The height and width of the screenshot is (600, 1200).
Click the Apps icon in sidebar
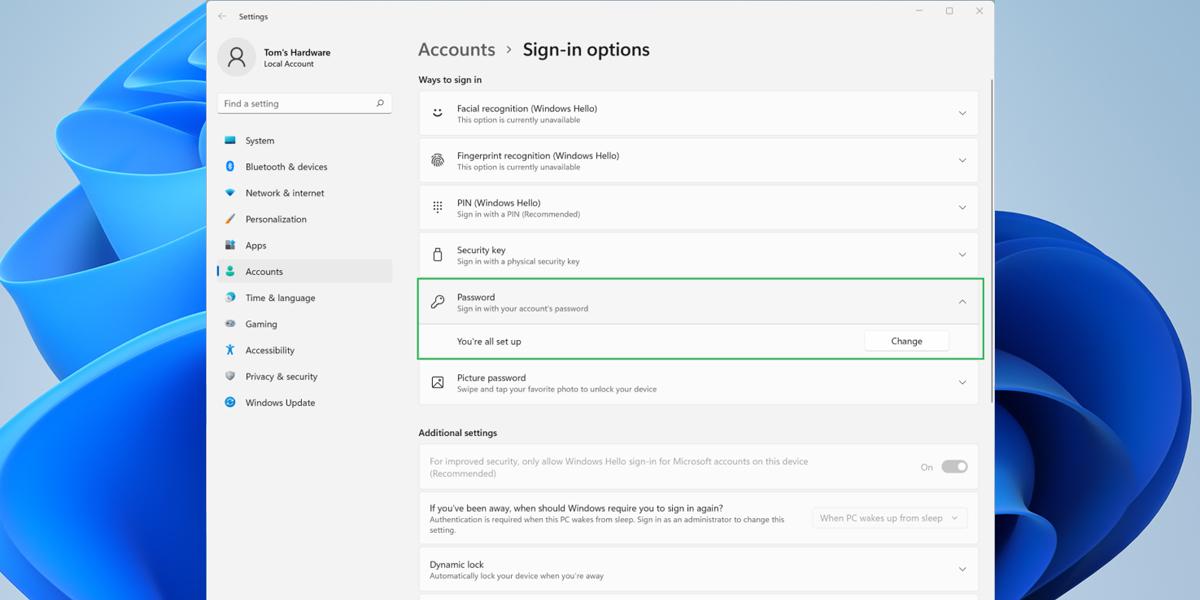[x=230, y=245]
